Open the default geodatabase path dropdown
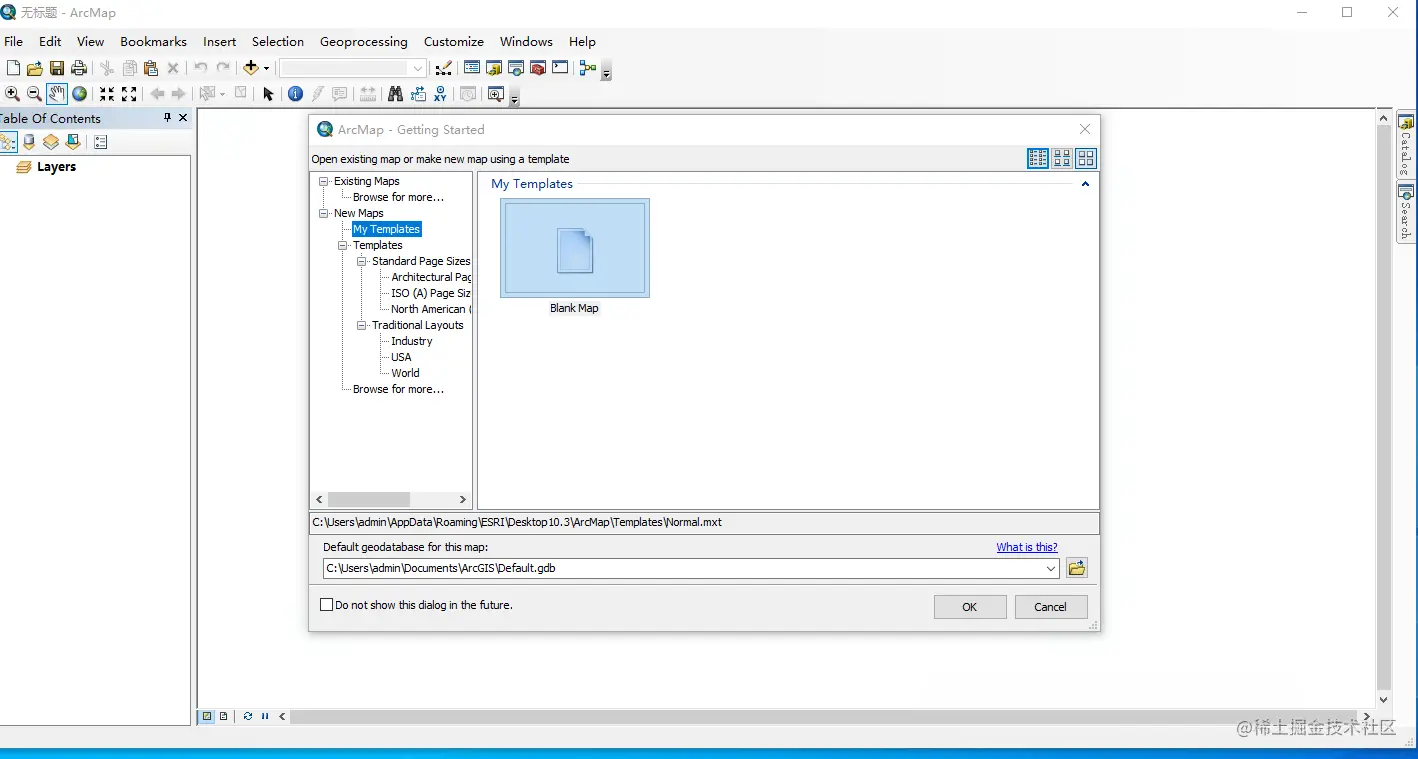The image size is (1418, 759). [1051, 568]
